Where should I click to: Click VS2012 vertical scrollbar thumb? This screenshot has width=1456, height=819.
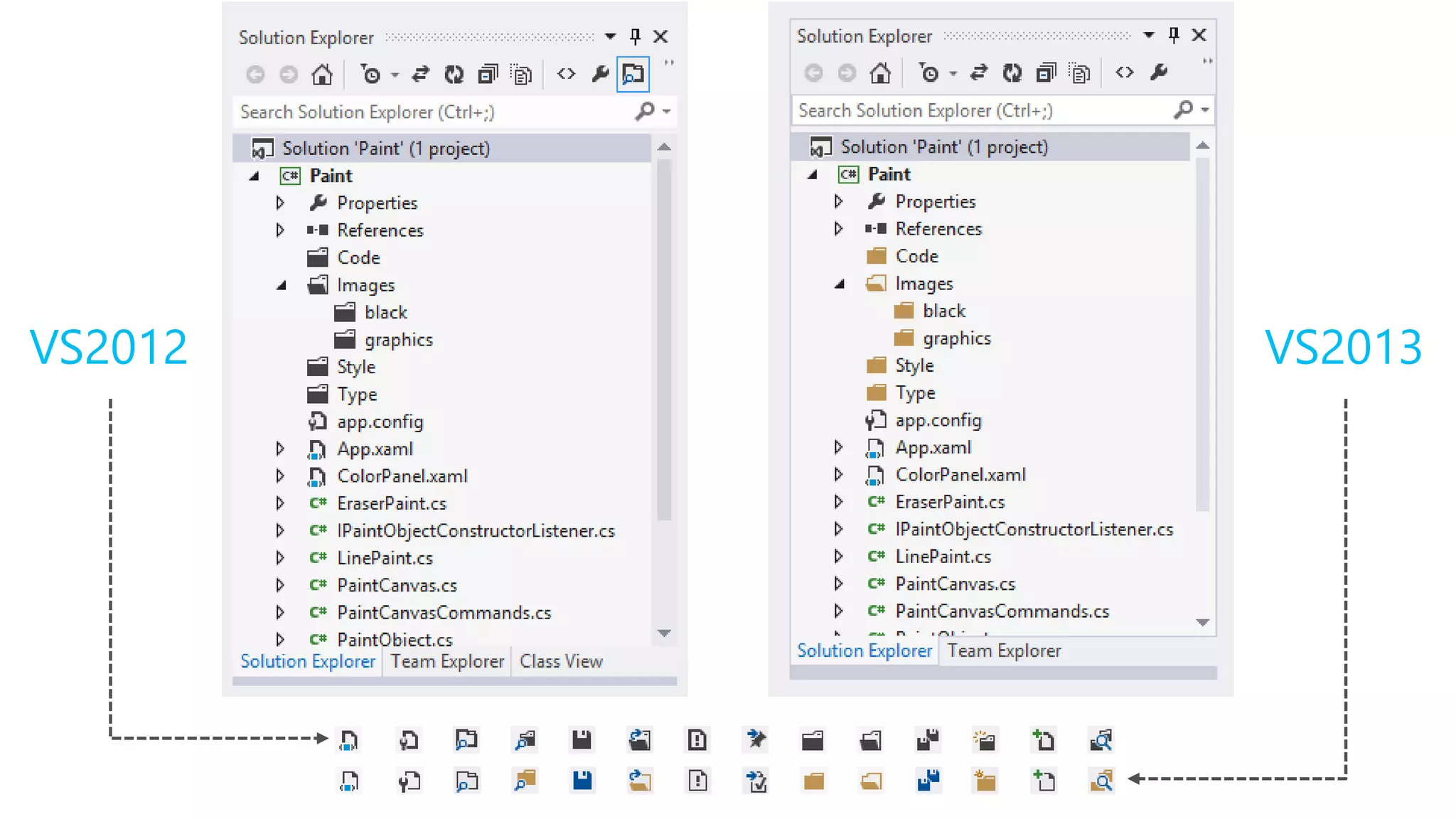tap(664, 340)
